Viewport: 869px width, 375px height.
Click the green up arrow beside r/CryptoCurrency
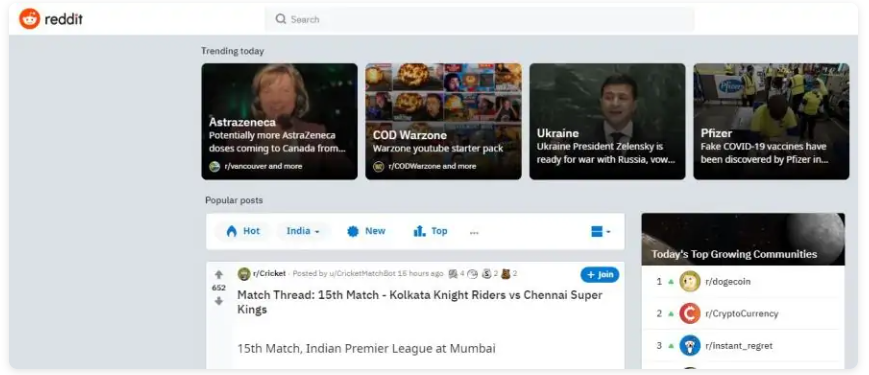click(x=671, y=314)
